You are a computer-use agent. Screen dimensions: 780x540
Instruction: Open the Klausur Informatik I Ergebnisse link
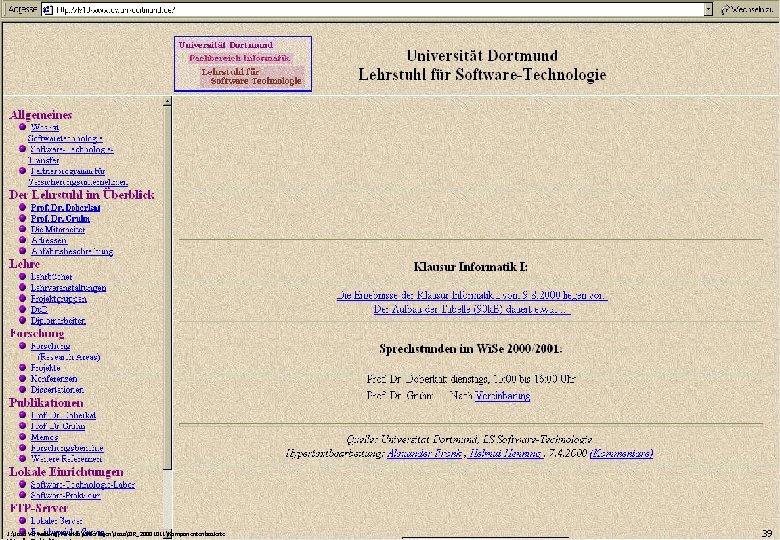(x=472, y=295)
